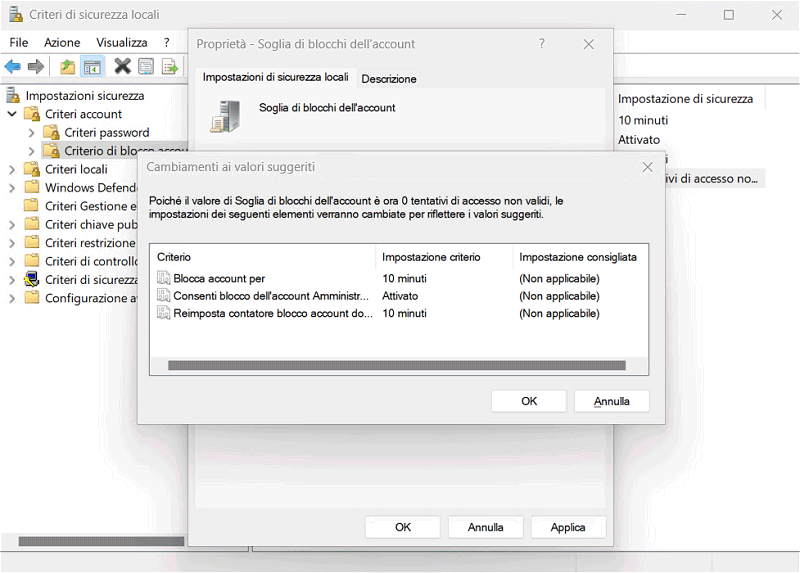The height and width of the screenshot is (573, 800).
Task: Select 10 minuti in main window list
Action: (x=643, y=120)
